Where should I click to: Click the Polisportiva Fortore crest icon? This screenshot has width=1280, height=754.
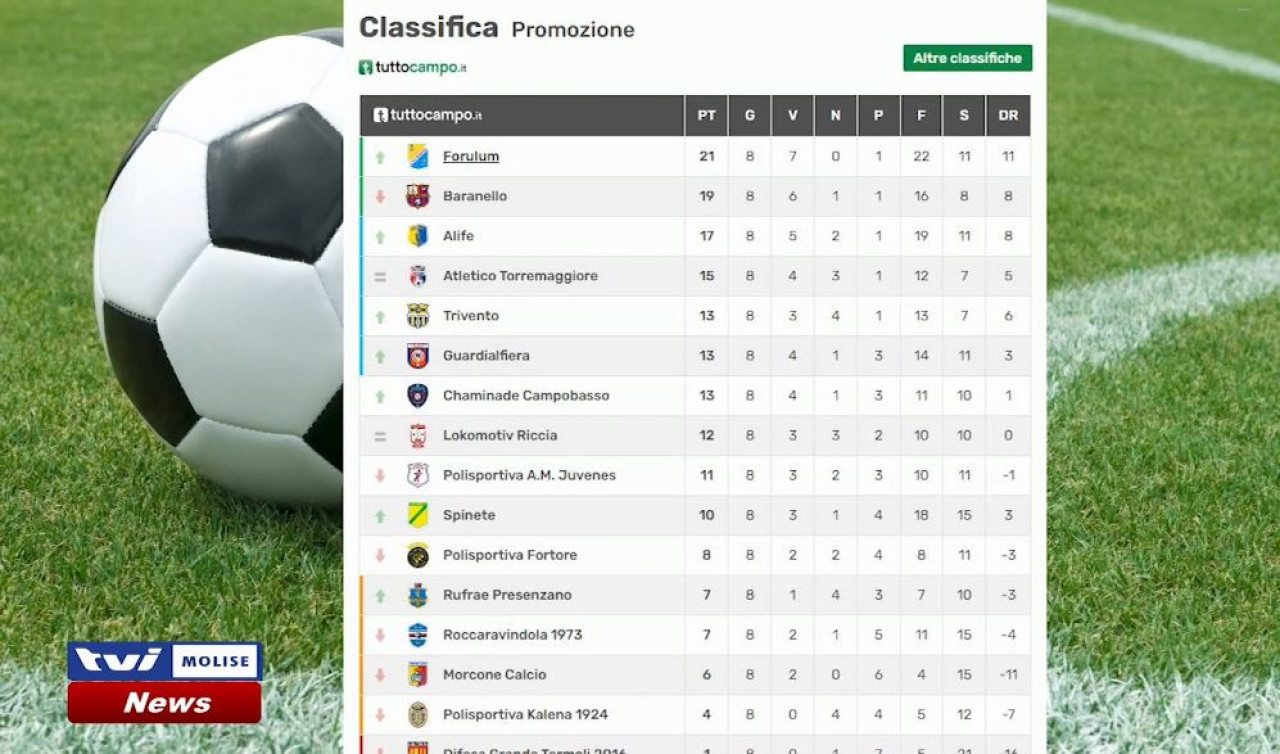tap(418, 555)
